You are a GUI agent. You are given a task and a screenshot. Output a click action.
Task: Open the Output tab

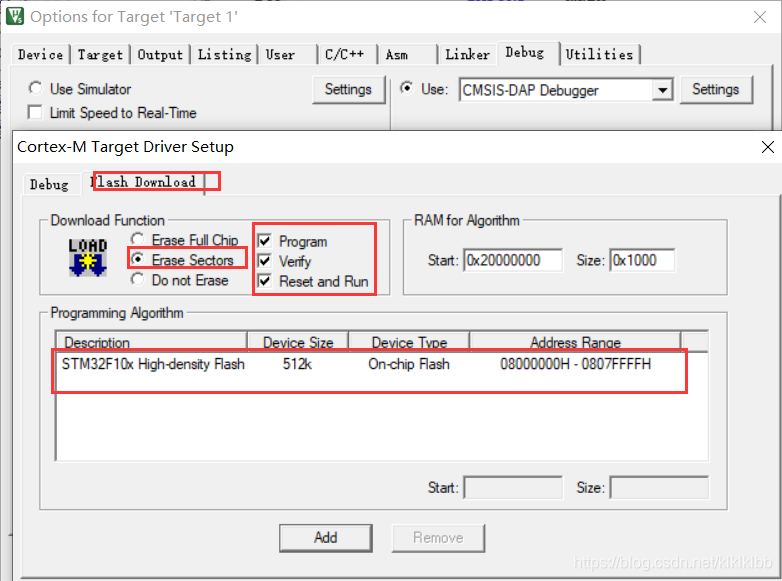(x=160, y=54)
